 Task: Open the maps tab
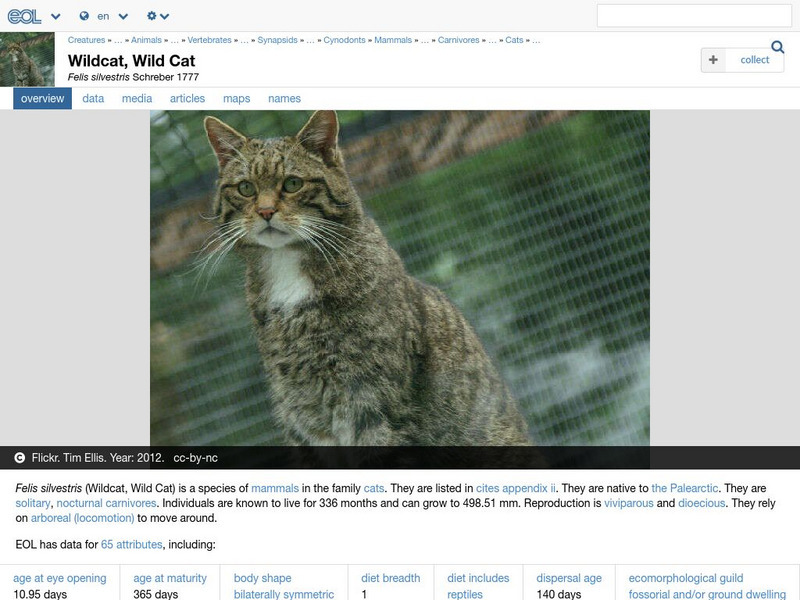(x=239, y=98)
